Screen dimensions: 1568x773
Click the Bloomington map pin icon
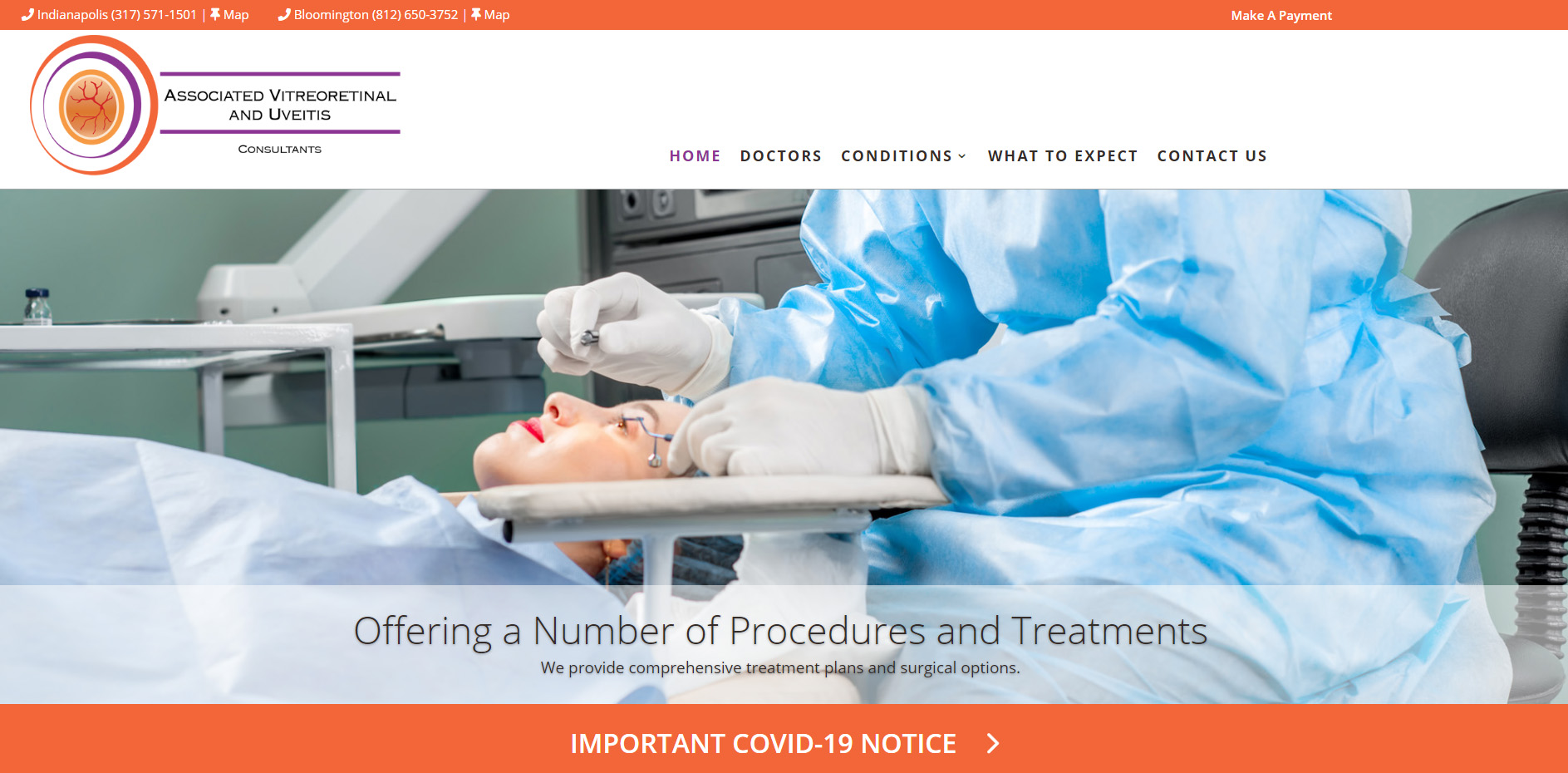tap(476, 15)
